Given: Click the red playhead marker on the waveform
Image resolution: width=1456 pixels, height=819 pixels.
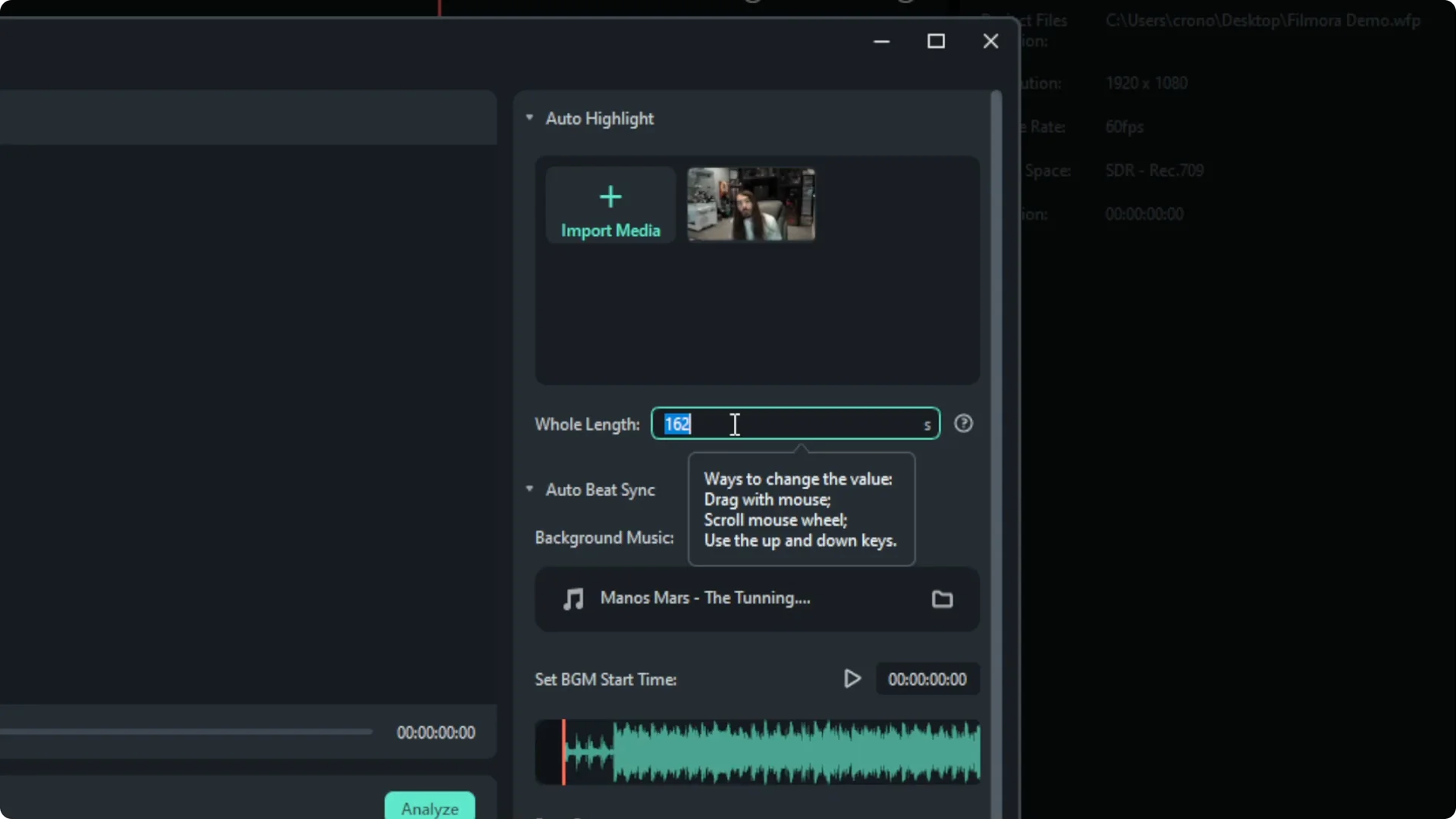Looking at the screenshot, I should 564,752.
